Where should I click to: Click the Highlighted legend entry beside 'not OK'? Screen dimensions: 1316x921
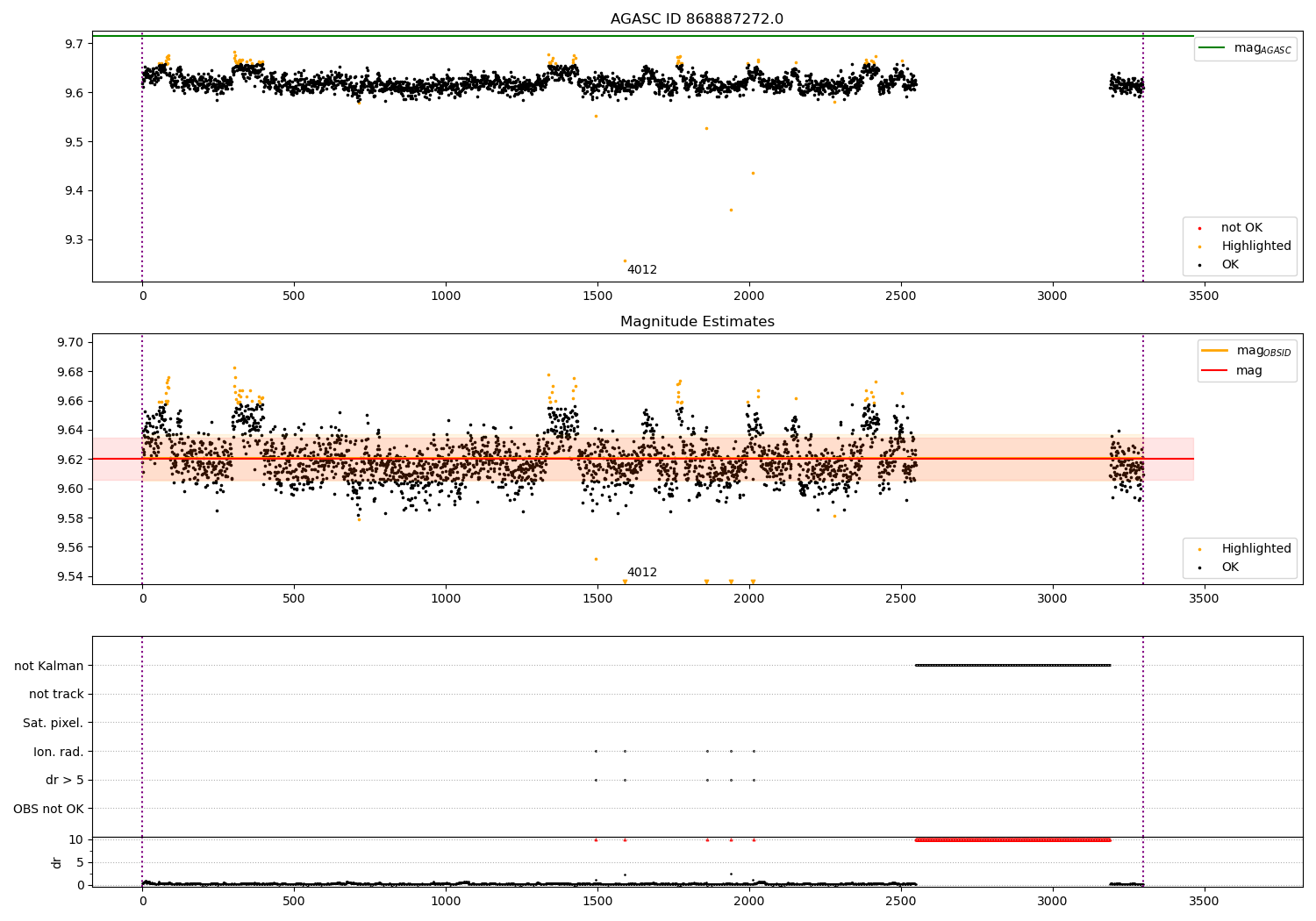1256,246
